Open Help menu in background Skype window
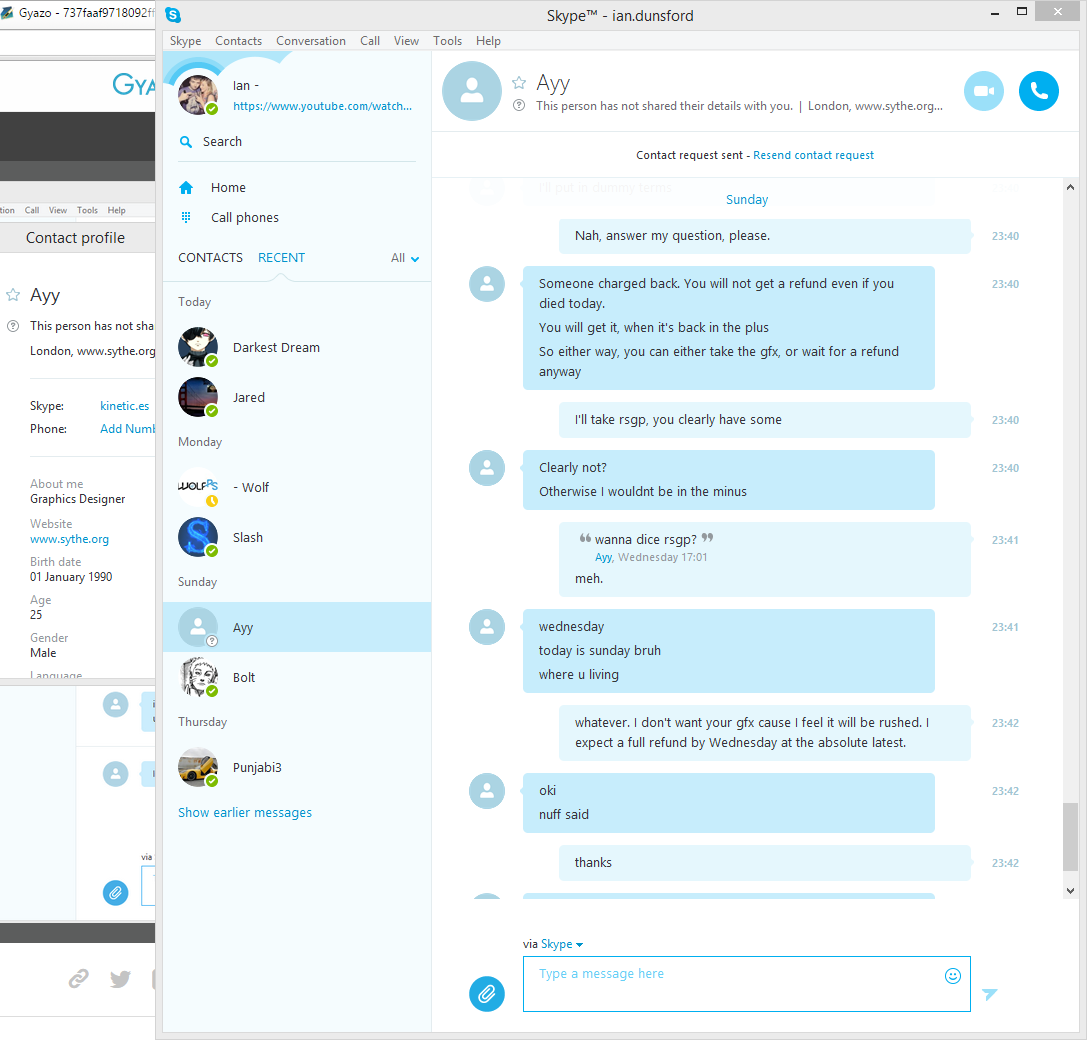This screenshot has height=1040, width=1087. pyautogui.click(x=116, y=210)
